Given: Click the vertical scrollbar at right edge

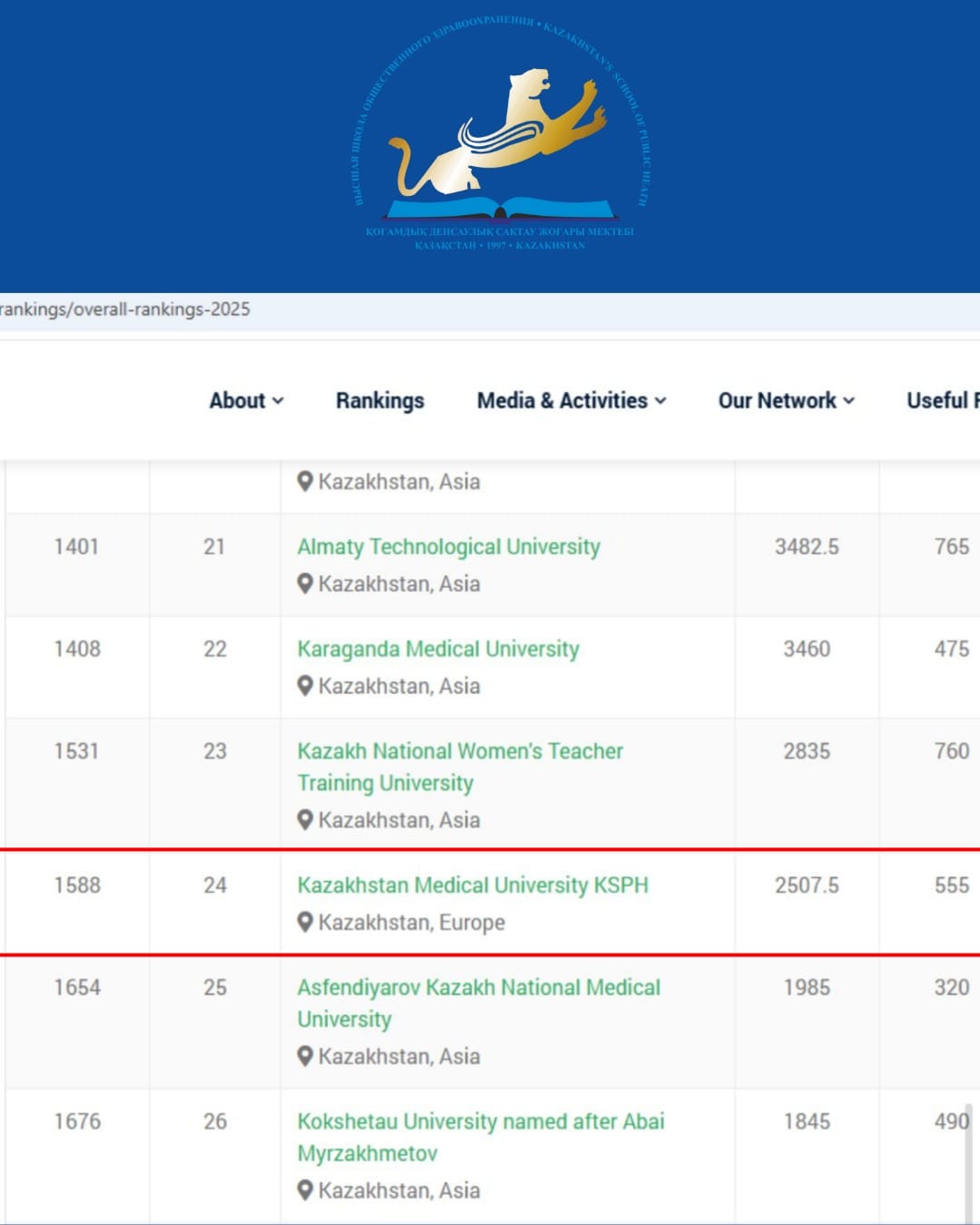Looking at the screenshot, I should pyautogui.click(x=968, y=1161).
